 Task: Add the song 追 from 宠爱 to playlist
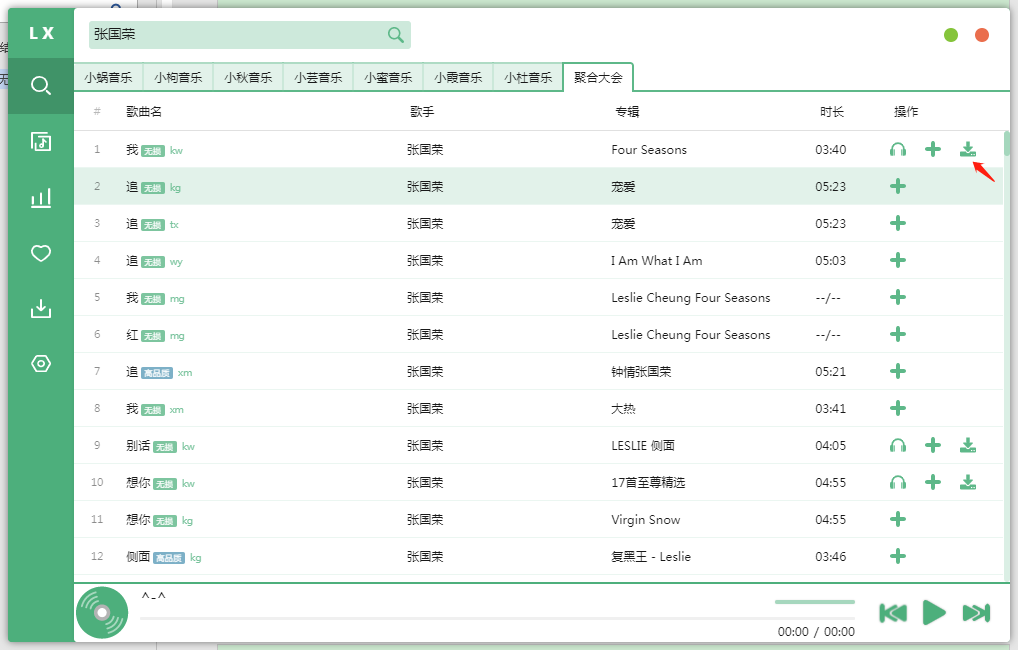point(897,187)
